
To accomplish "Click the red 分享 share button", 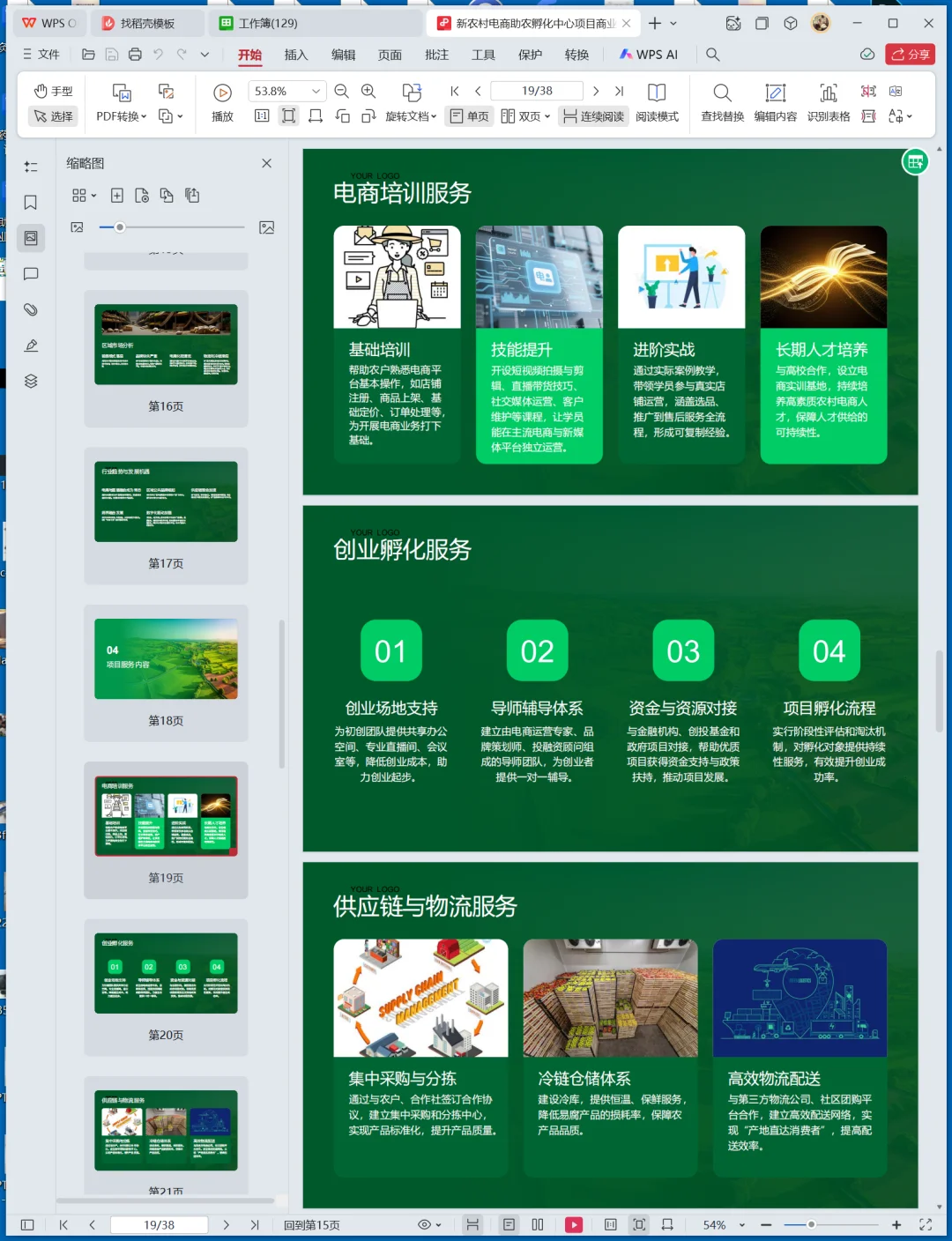I will pos(911,55).
